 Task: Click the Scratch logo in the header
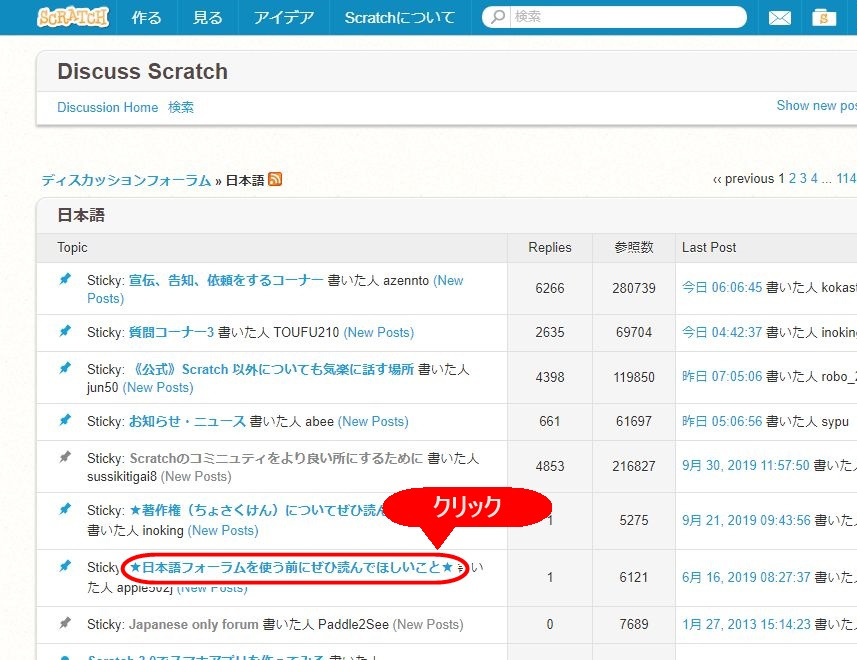(73, 17)
